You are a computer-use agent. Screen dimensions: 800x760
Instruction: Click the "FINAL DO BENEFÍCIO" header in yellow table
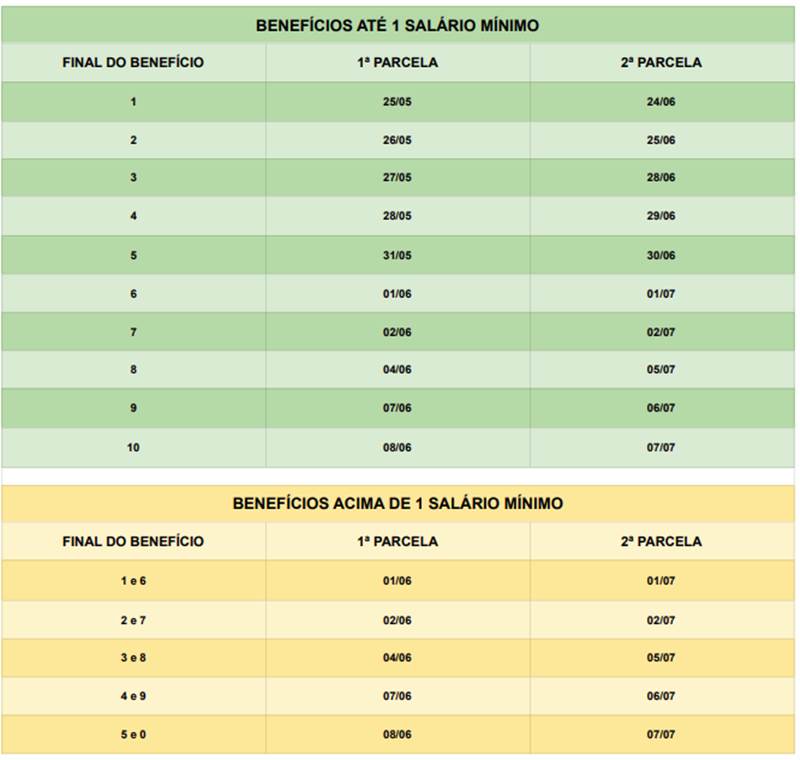point(133,541)
